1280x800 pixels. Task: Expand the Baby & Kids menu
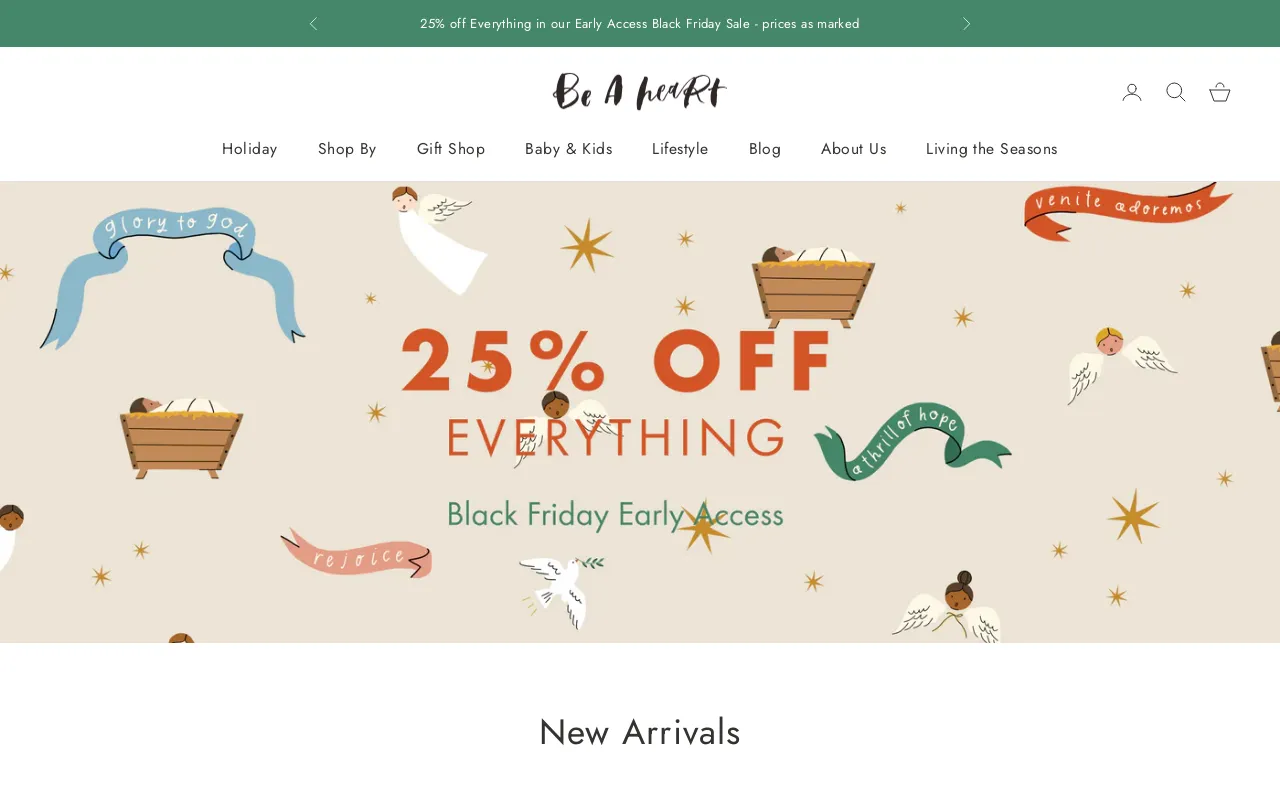[x=568, y=149]
